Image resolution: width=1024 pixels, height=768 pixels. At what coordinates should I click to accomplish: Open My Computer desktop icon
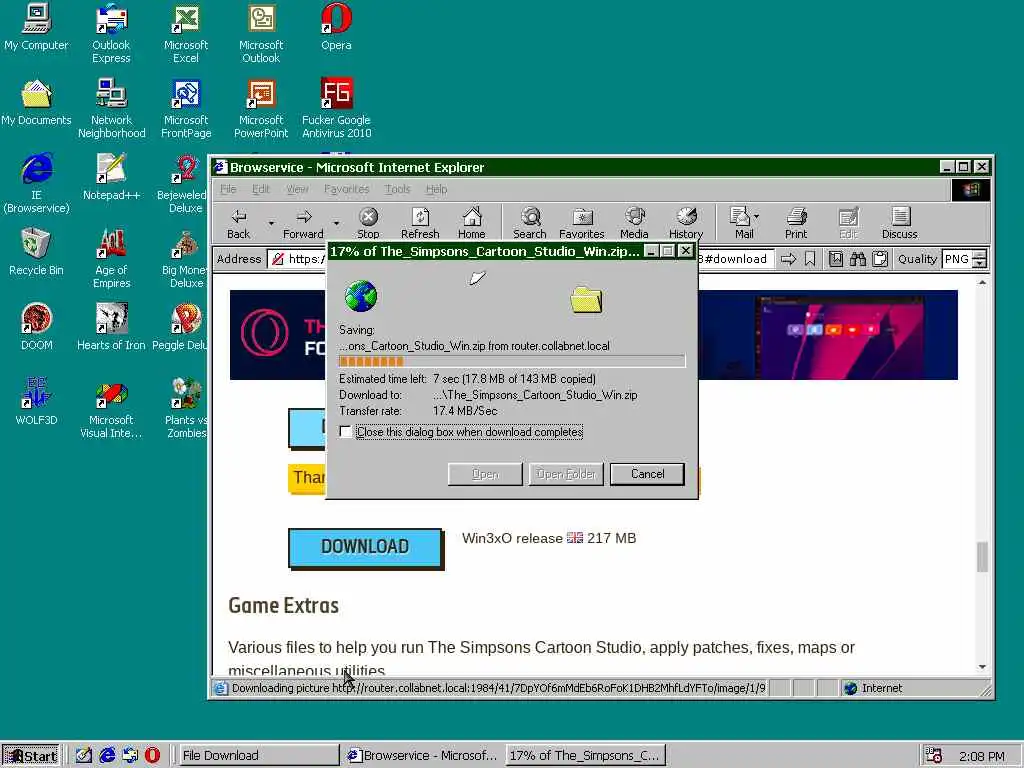tap(36, 27)
